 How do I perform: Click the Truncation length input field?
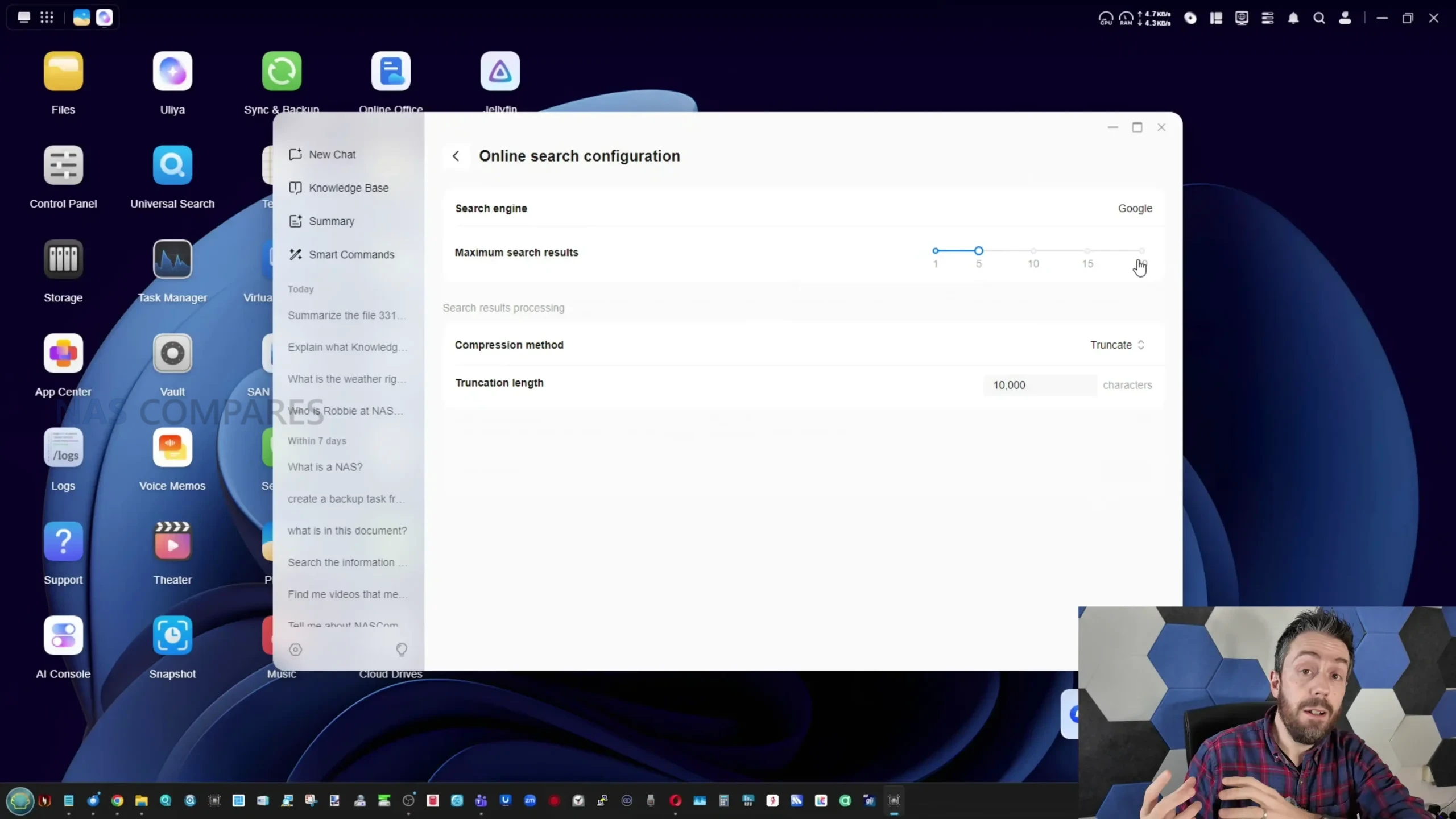[x=1039, y=385]
